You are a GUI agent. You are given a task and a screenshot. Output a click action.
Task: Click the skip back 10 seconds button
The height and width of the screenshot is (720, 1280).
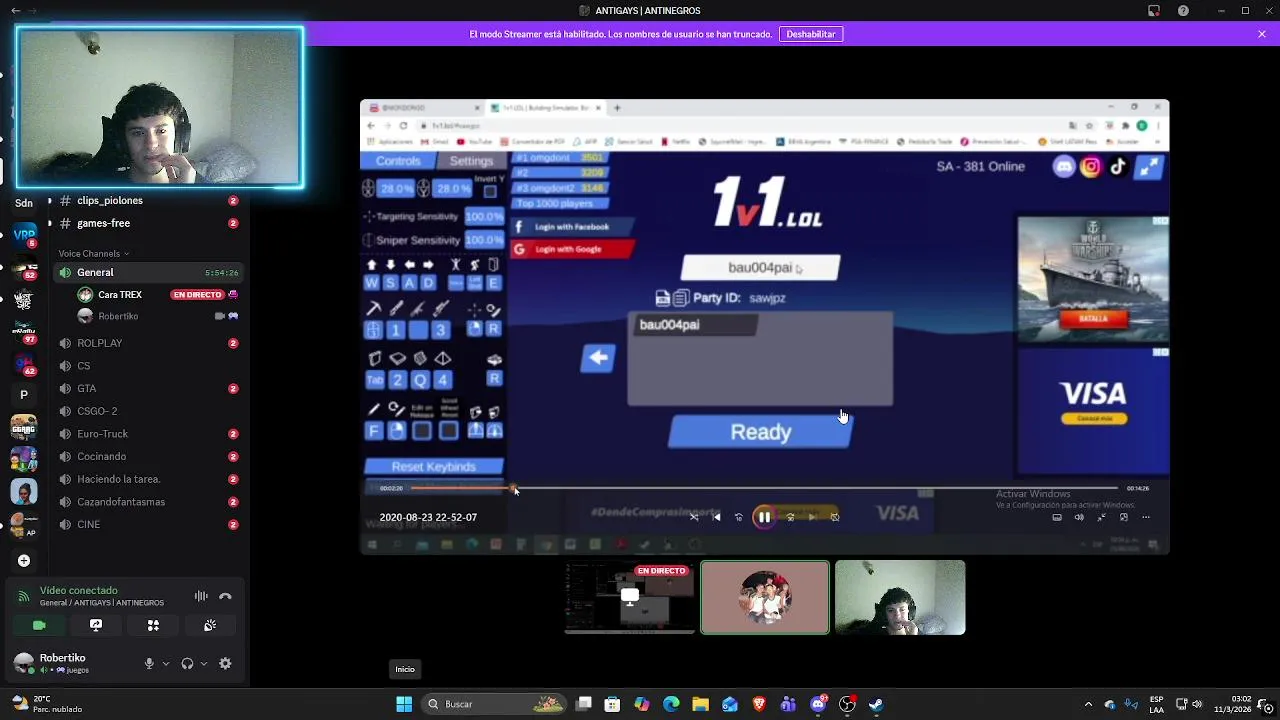pyautogui.click(x=739, y=517)
